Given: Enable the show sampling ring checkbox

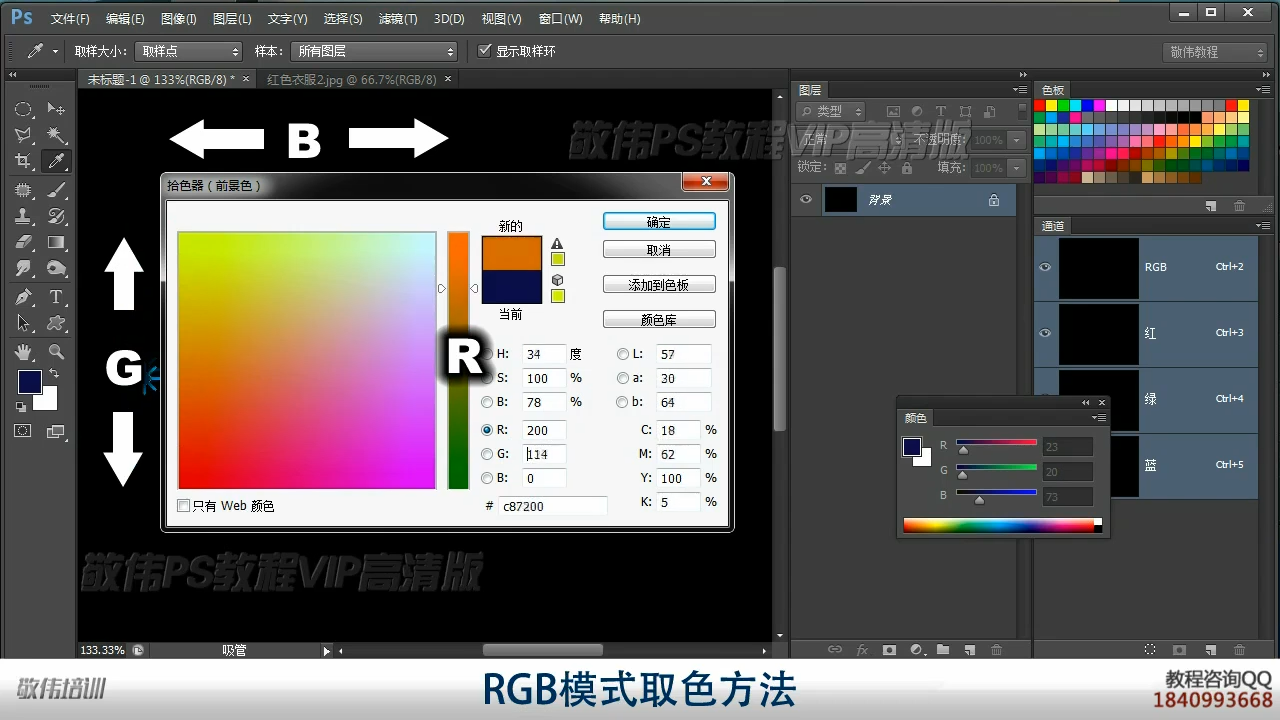Looking at the screenshot, I should [485, 51].
